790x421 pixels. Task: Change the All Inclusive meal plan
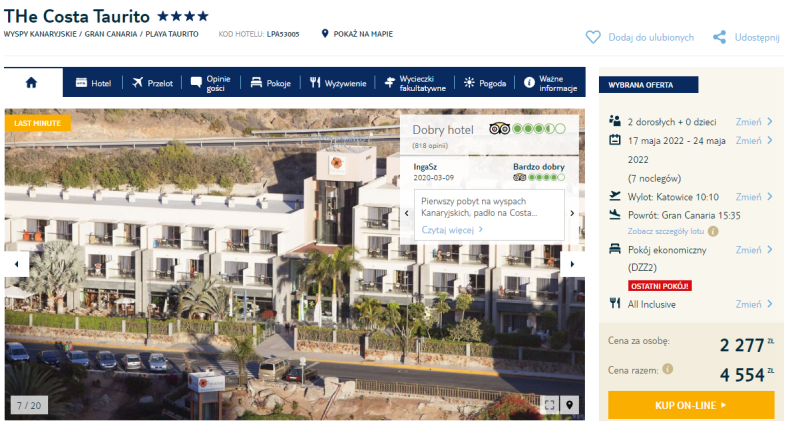click(x=754, y=304)
